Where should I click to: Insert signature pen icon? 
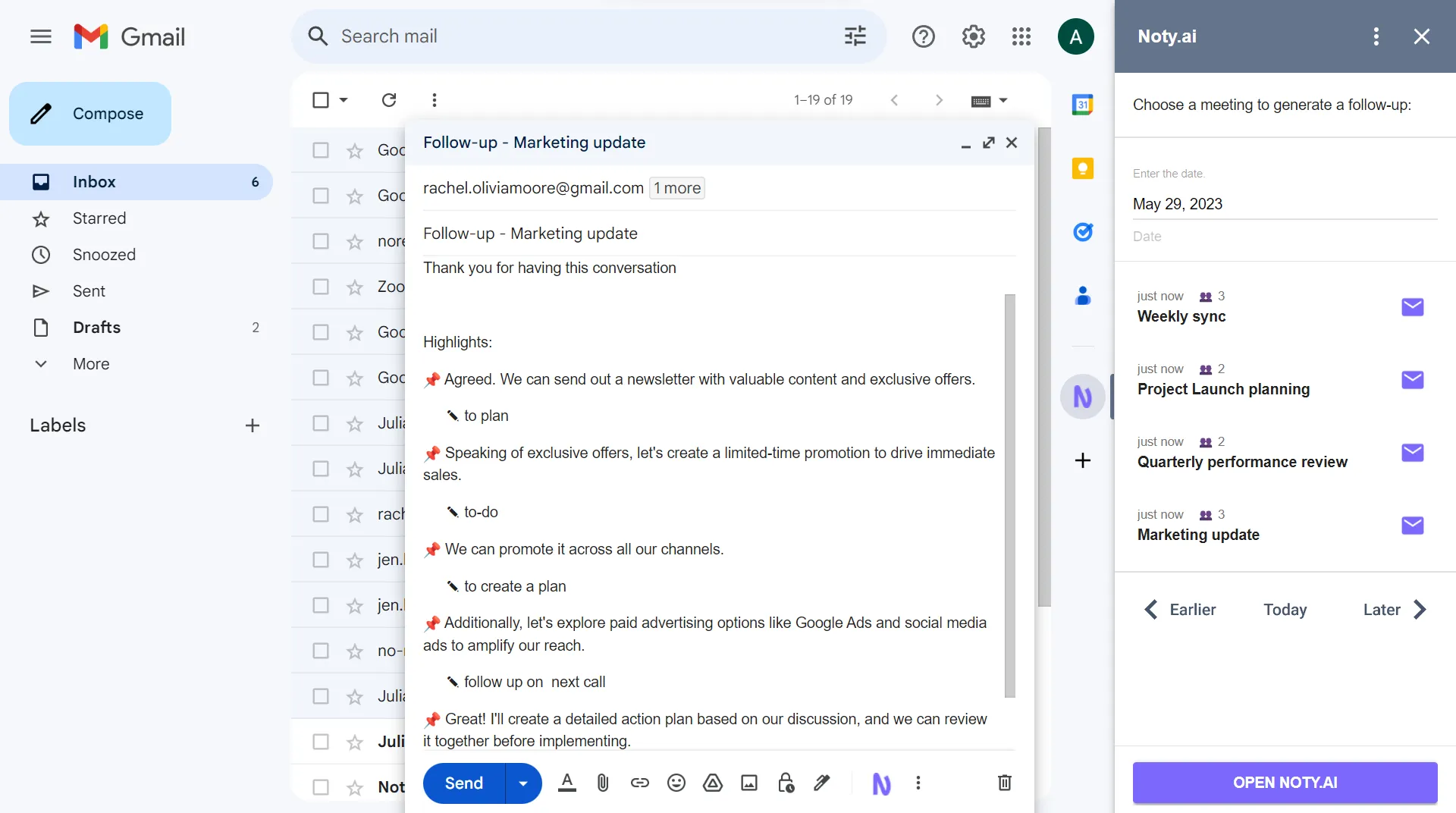tap(822, 783)
